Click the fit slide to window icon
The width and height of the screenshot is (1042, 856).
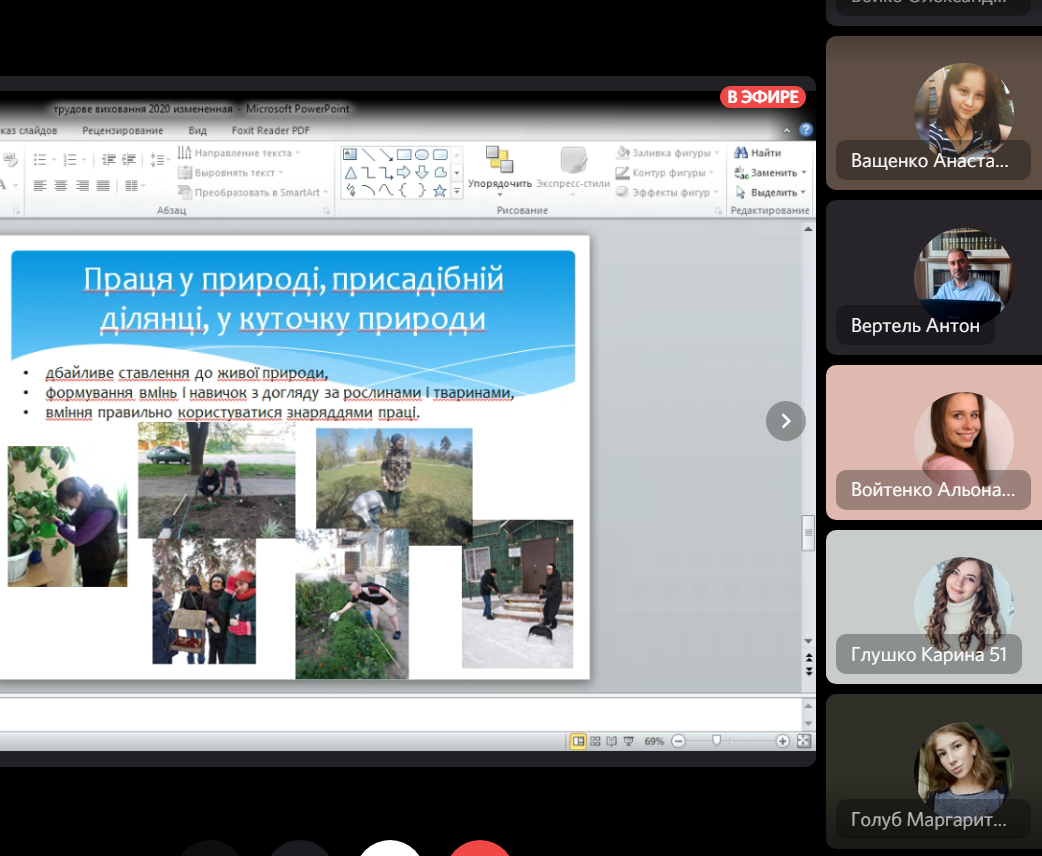tap(803, 741)
